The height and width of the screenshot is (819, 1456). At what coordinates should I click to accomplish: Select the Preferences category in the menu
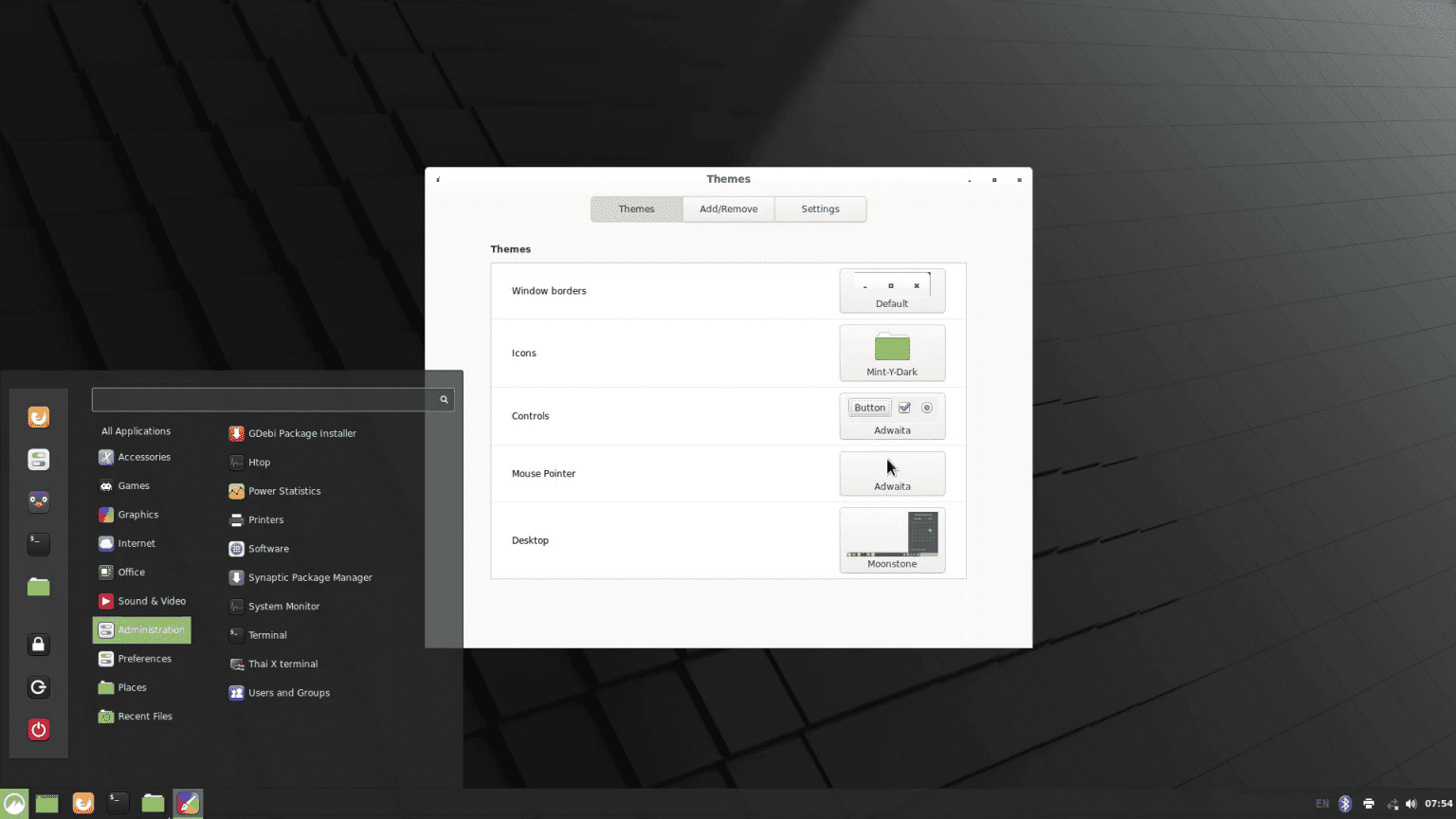(144, 658)
